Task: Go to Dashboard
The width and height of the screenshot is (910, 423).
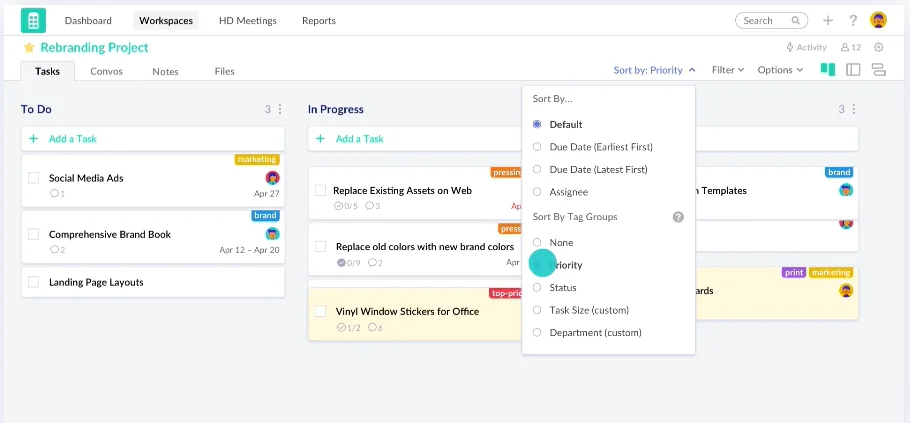Action: point(88,20)
